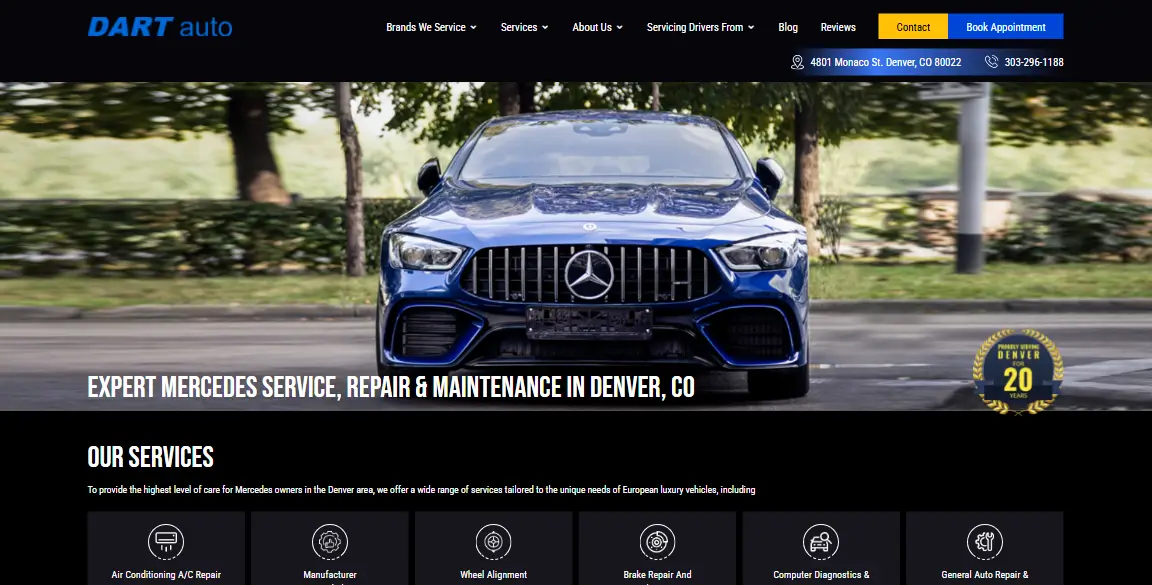Open the Services nav item
This screenshot has width=1152, height=585.
519,27
